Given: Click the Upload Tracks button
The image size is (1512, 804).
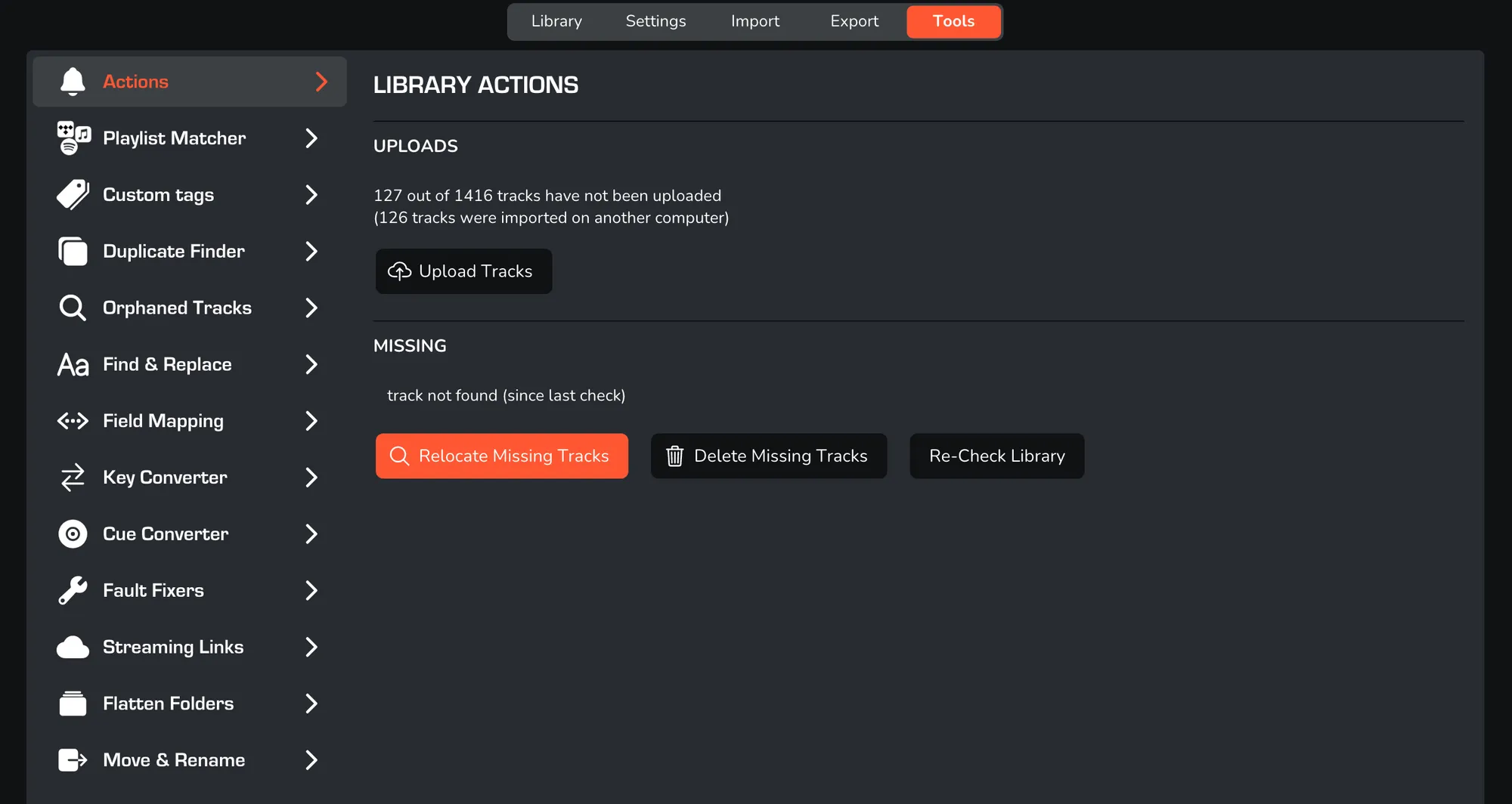Looking at the screenshot, I should click(464, 271).
